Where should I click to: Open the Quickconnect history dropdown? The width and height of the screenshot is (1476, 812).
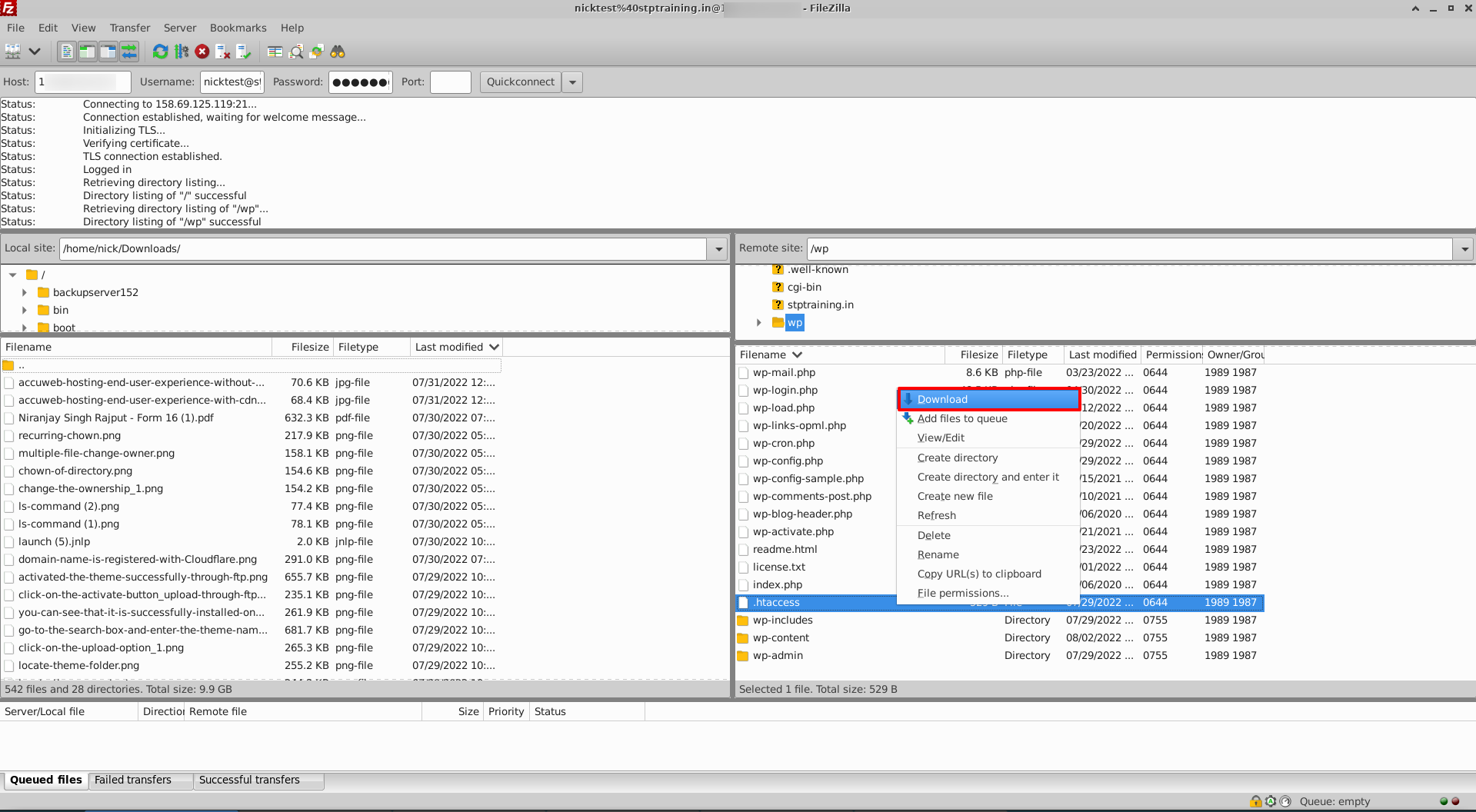pyautogui.click(x=572, y=82)
